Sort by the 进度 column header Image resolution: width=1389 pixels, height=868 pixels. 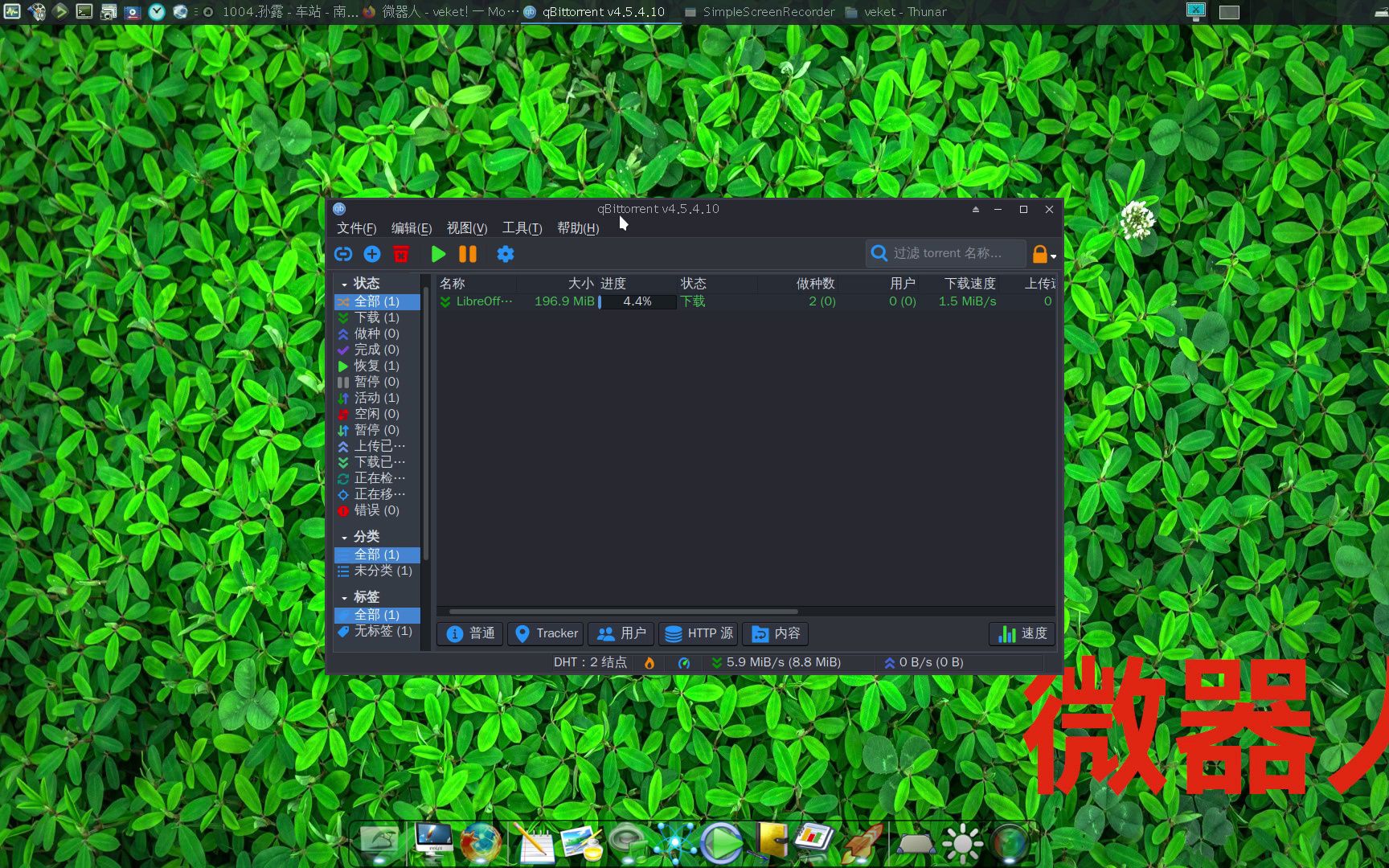coord(637,284)
